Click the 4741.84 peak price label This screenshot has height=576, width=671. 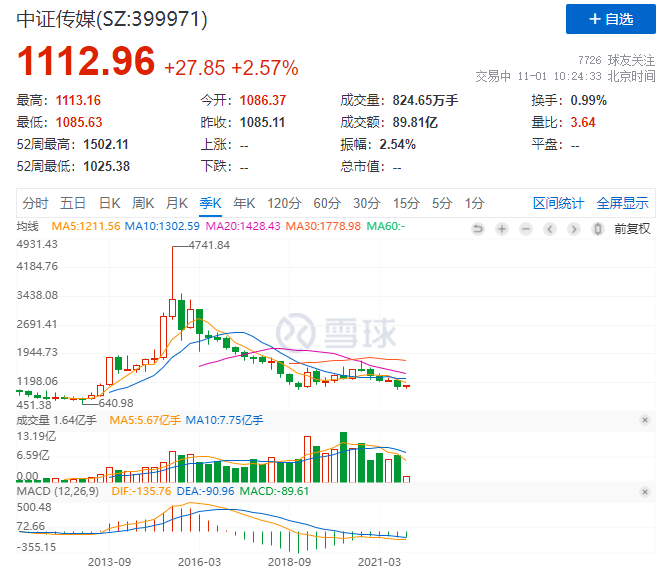click(209, 245)
